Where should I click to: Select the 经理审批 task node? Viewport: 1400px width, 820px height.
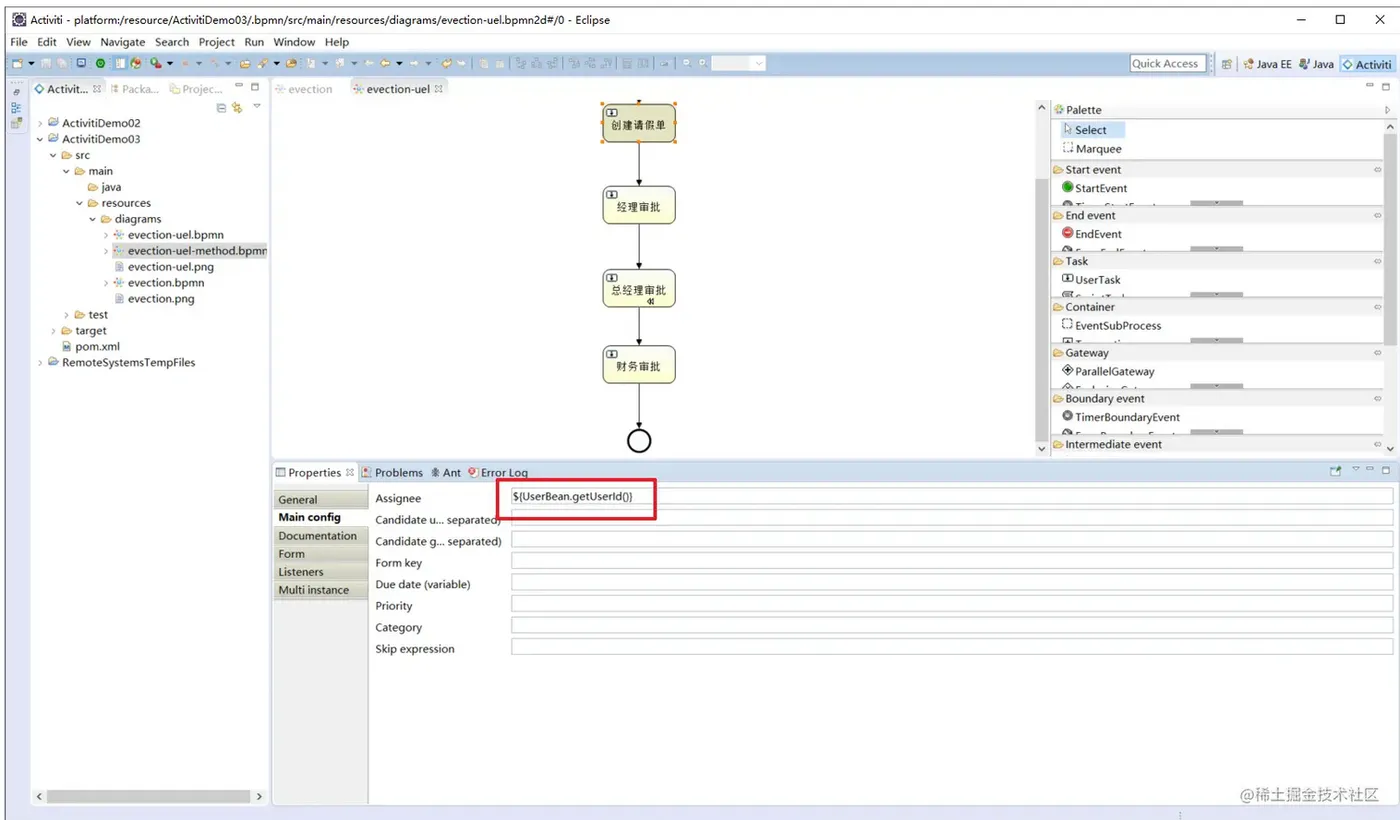[639, 205]
